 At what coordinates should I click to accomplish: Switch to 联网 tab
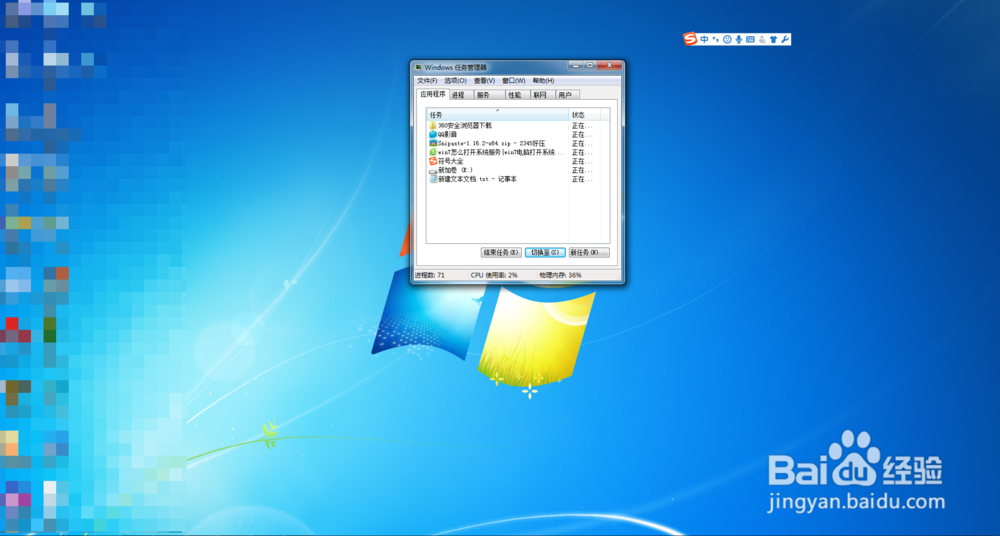[x=543, y=95]
